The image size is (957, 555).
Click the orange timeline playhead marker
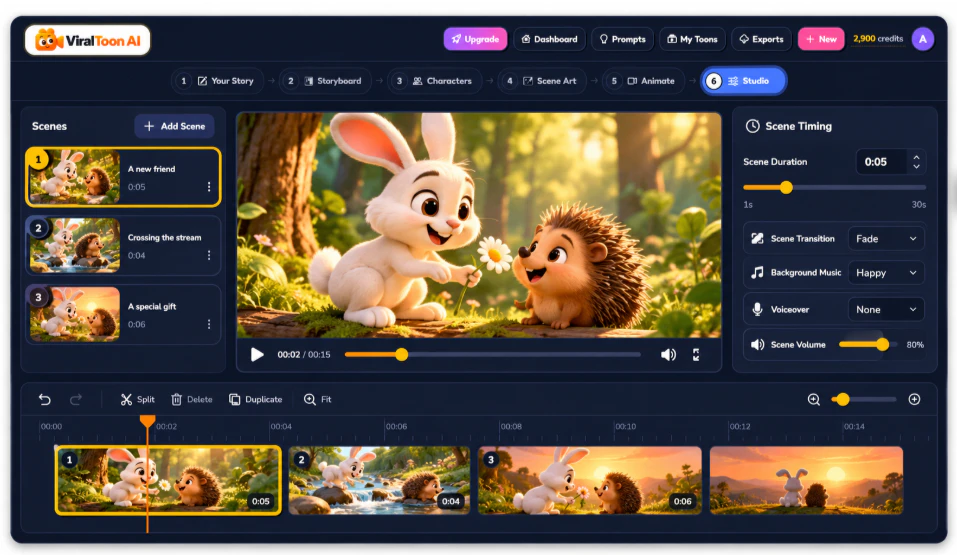pos(147,421)
